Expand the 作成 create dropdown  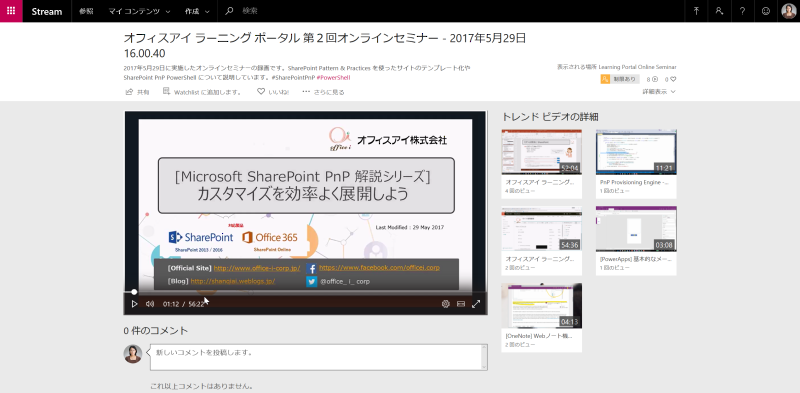197,11
